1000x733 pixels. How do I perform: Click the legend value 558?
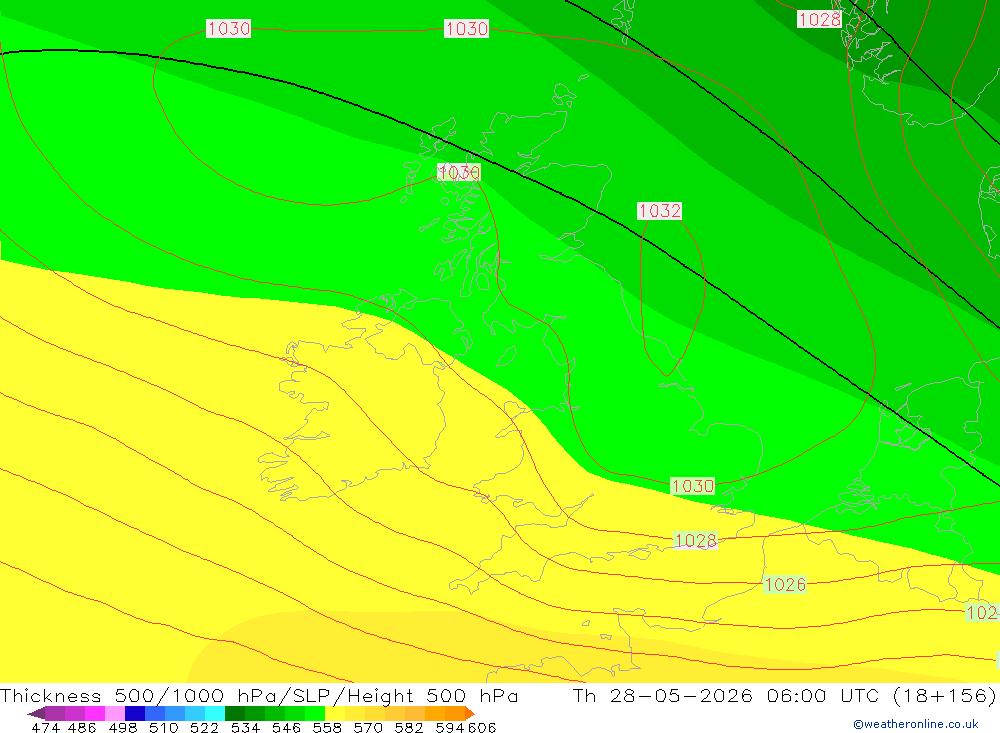point(327,728)
